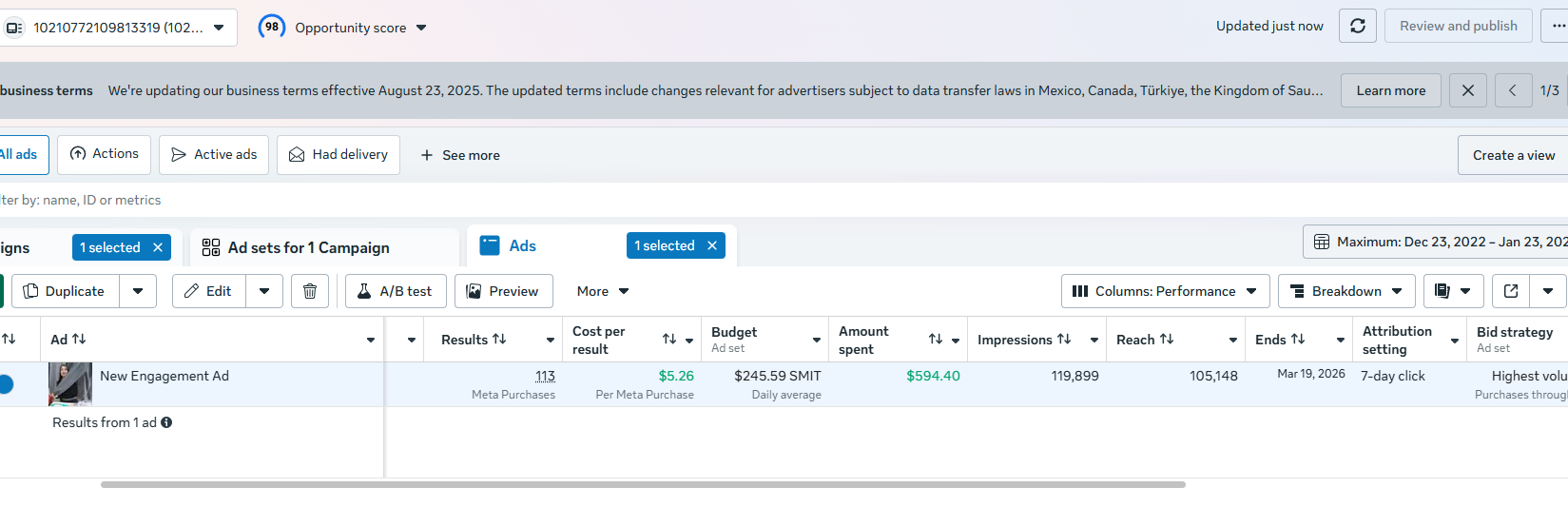Delete selected ad with trash icon
Image resolution: width=1568 pixels, height=507 pixels.
click(x=310, y=291)
